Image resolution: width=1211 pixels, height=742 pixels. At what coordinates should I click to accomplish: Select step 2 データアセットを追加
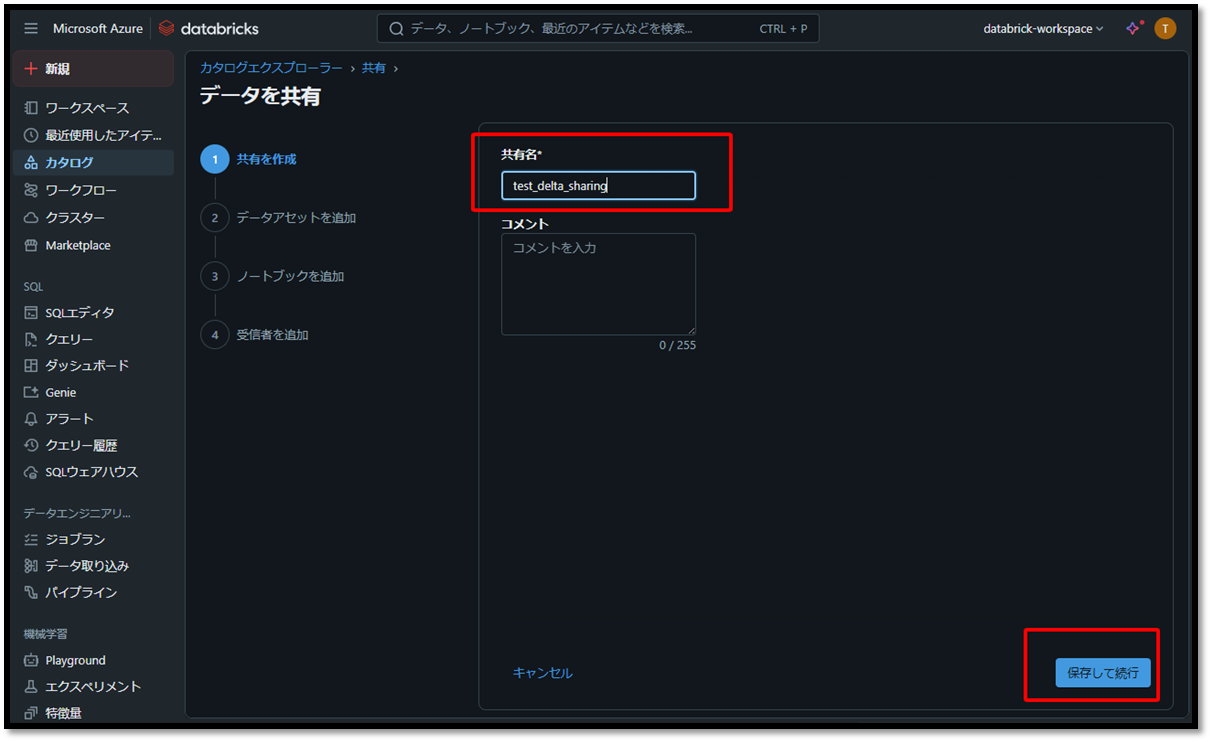pyautogui.click(x=279, y=217)
